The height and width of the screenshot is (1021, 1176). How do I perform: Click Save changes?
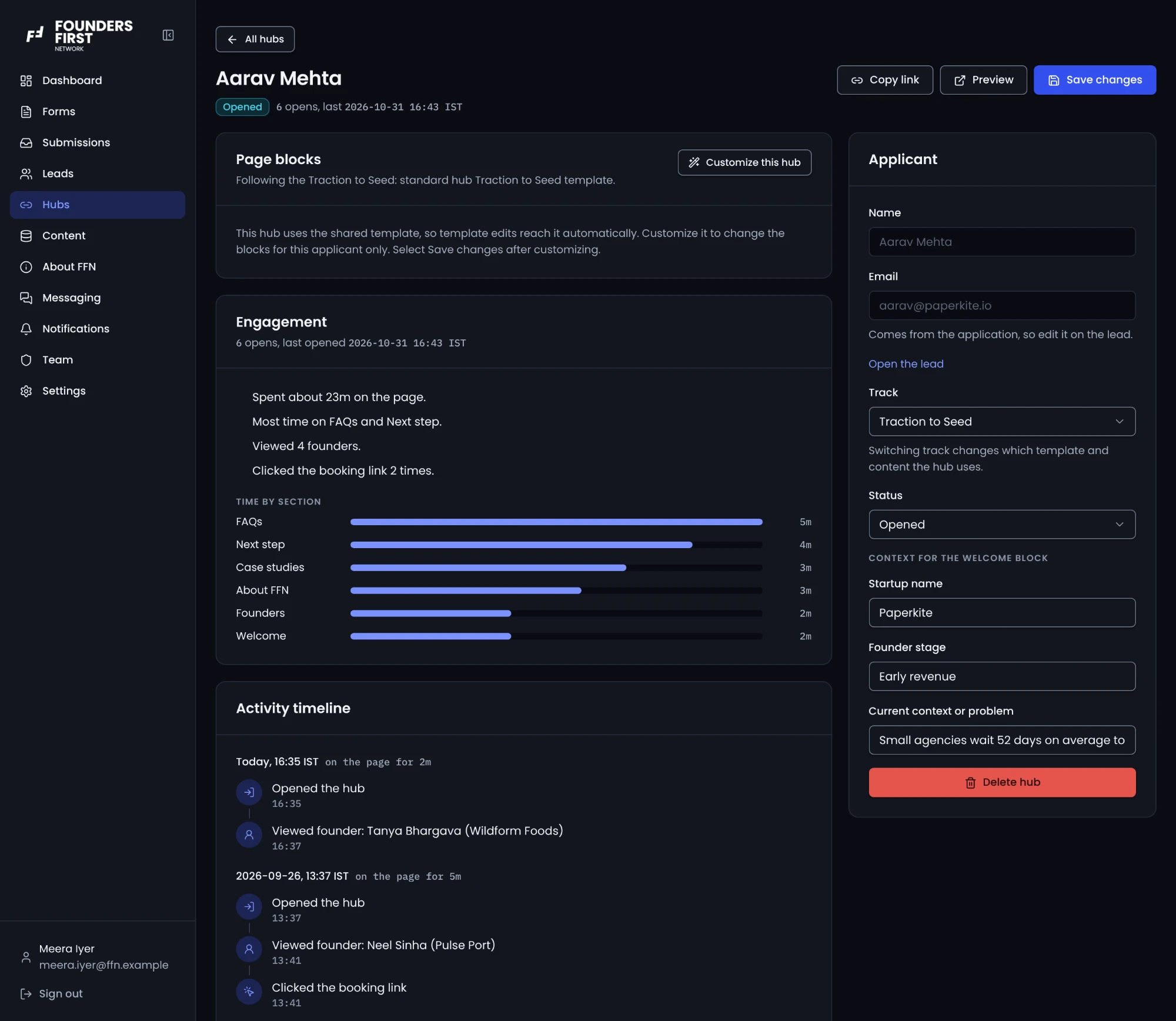point(1095,80)
